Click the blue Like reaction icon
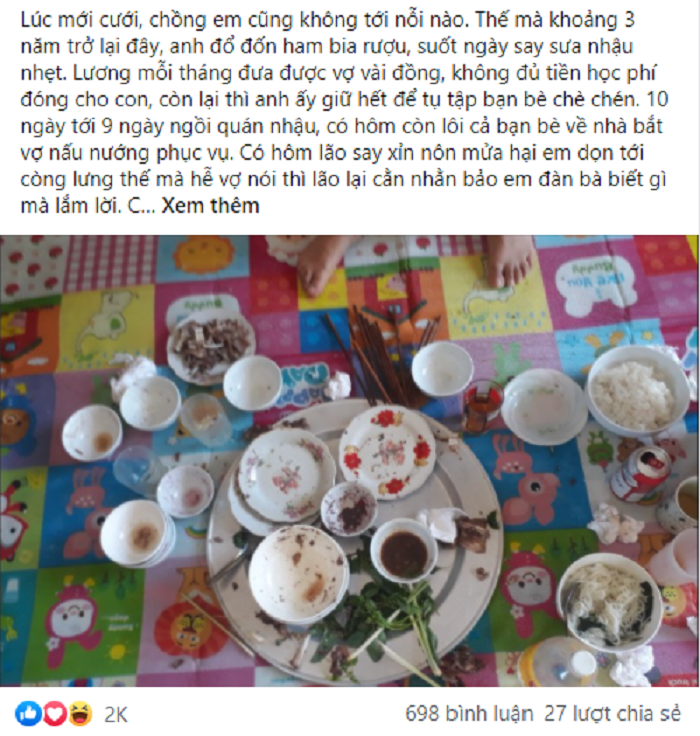 point(29,714)
